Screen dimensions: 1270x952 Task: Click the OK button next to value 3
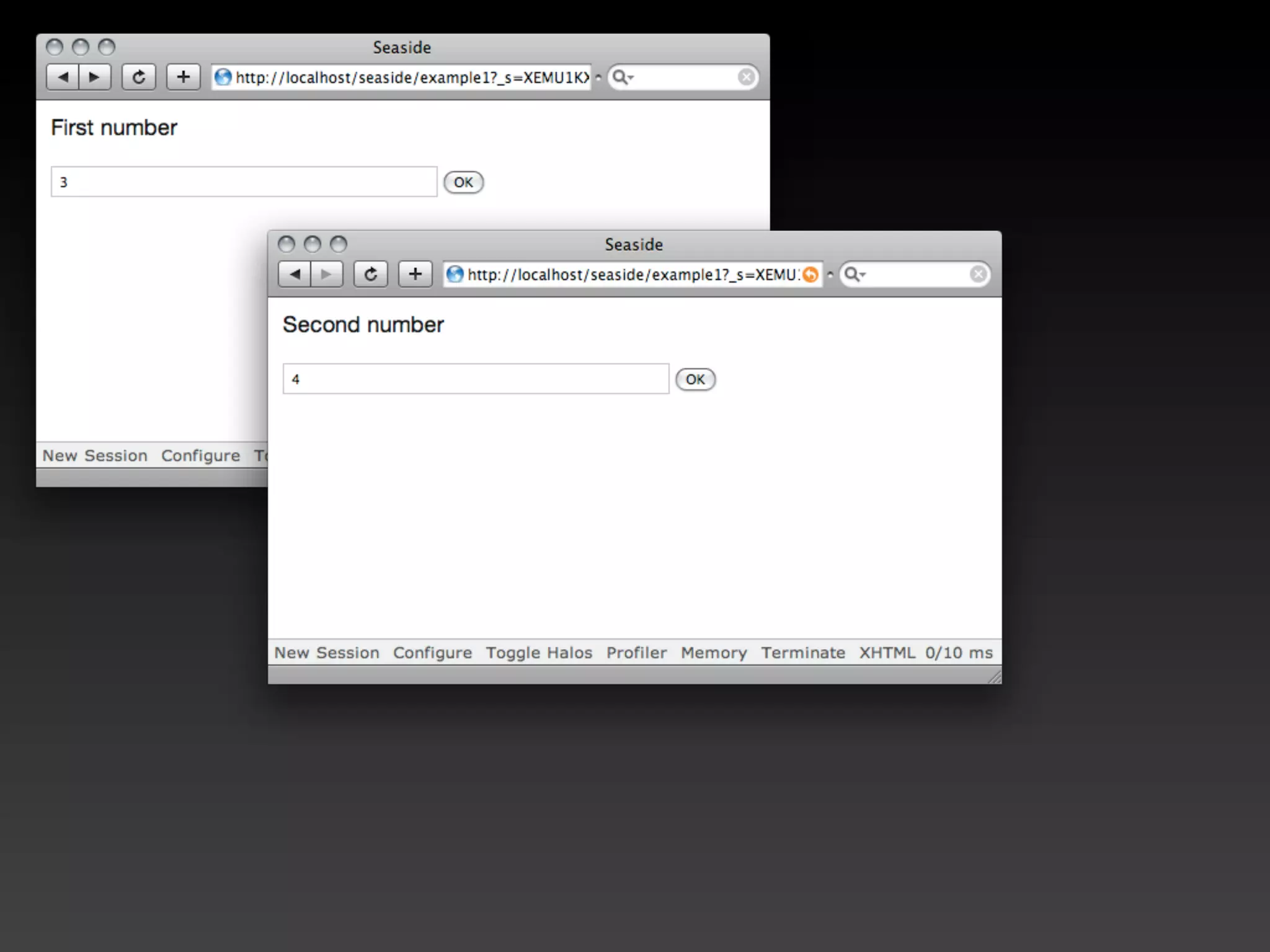point(463,182)
